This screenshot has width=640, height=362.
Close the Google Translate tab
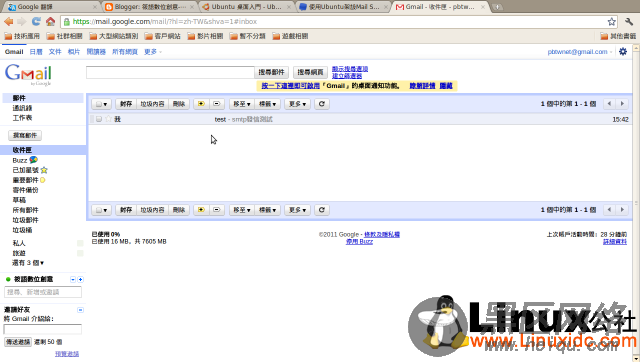click(x=95, y=7)
